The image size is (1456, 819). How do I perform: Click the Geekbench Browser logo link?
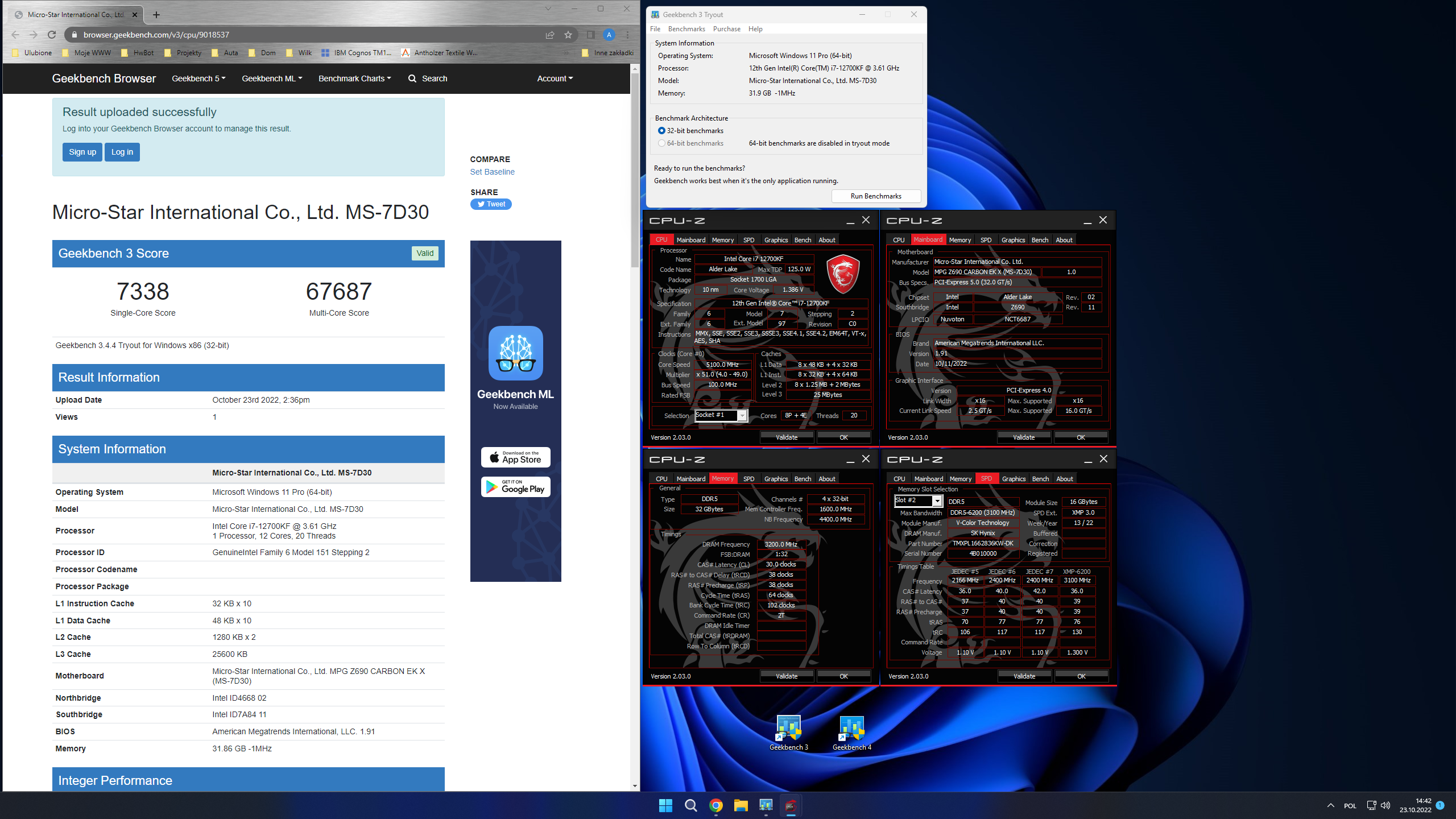104,78
